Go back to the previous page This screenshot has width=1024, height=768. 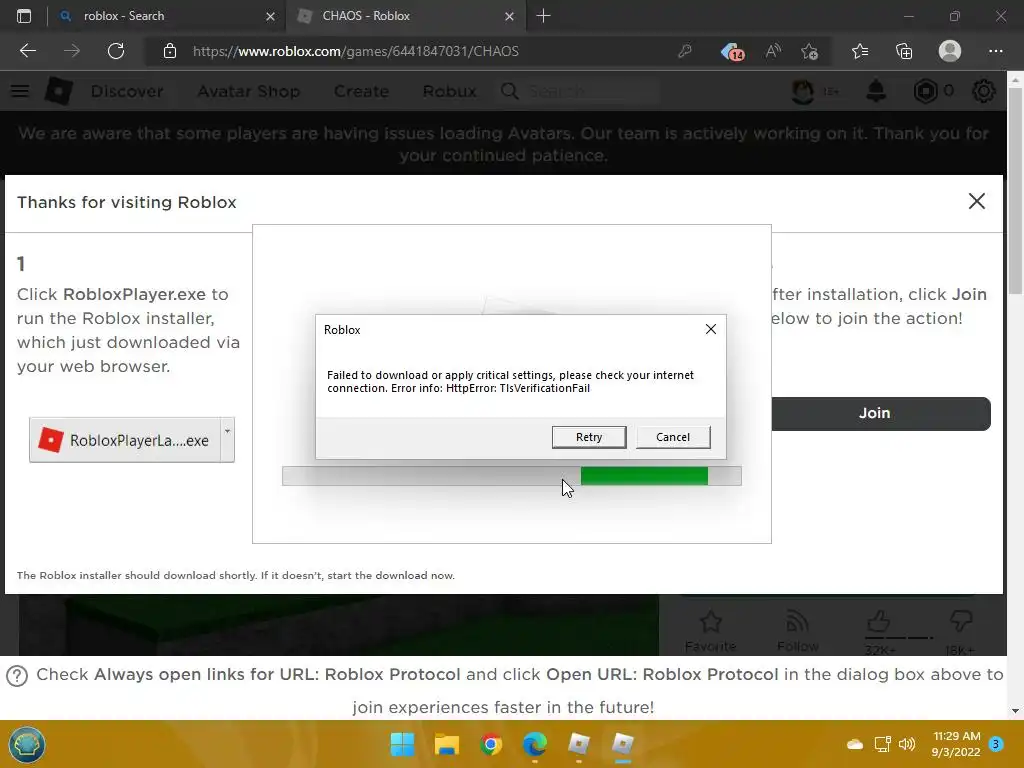click(27, 51)
